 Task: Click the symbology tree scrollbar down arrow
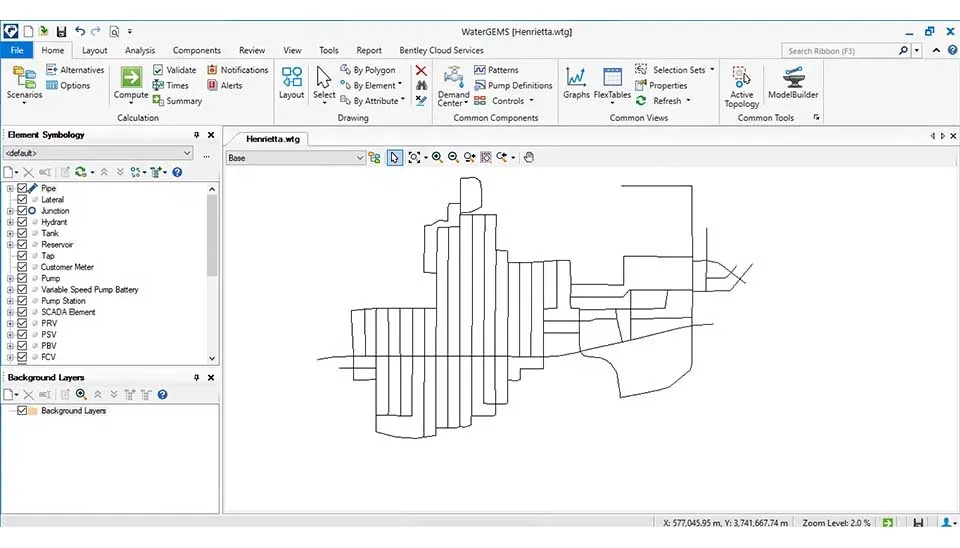tap(212, 358)
